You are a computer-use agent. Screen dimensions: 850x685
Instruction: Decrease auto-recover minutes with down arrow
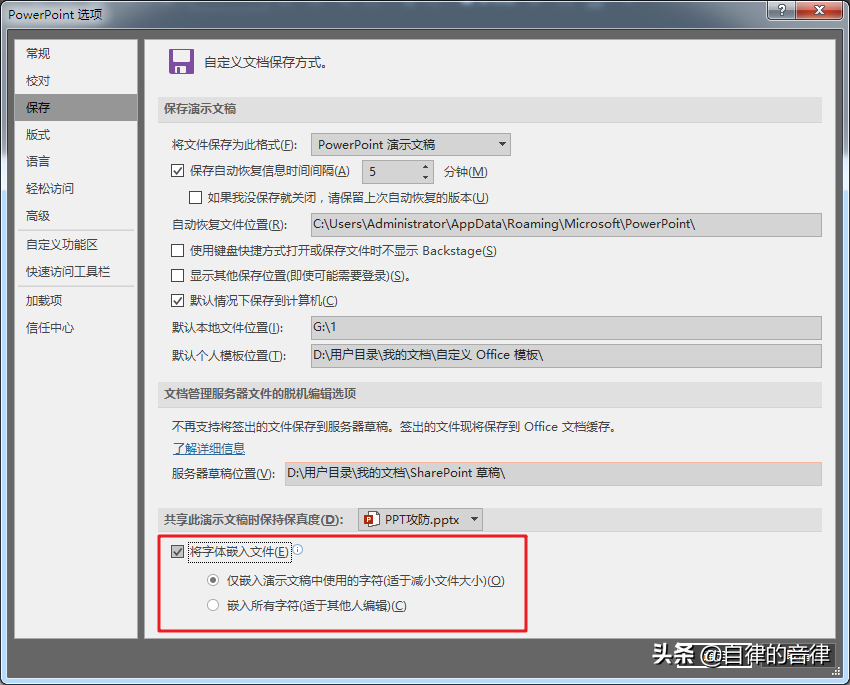[426, 177]
